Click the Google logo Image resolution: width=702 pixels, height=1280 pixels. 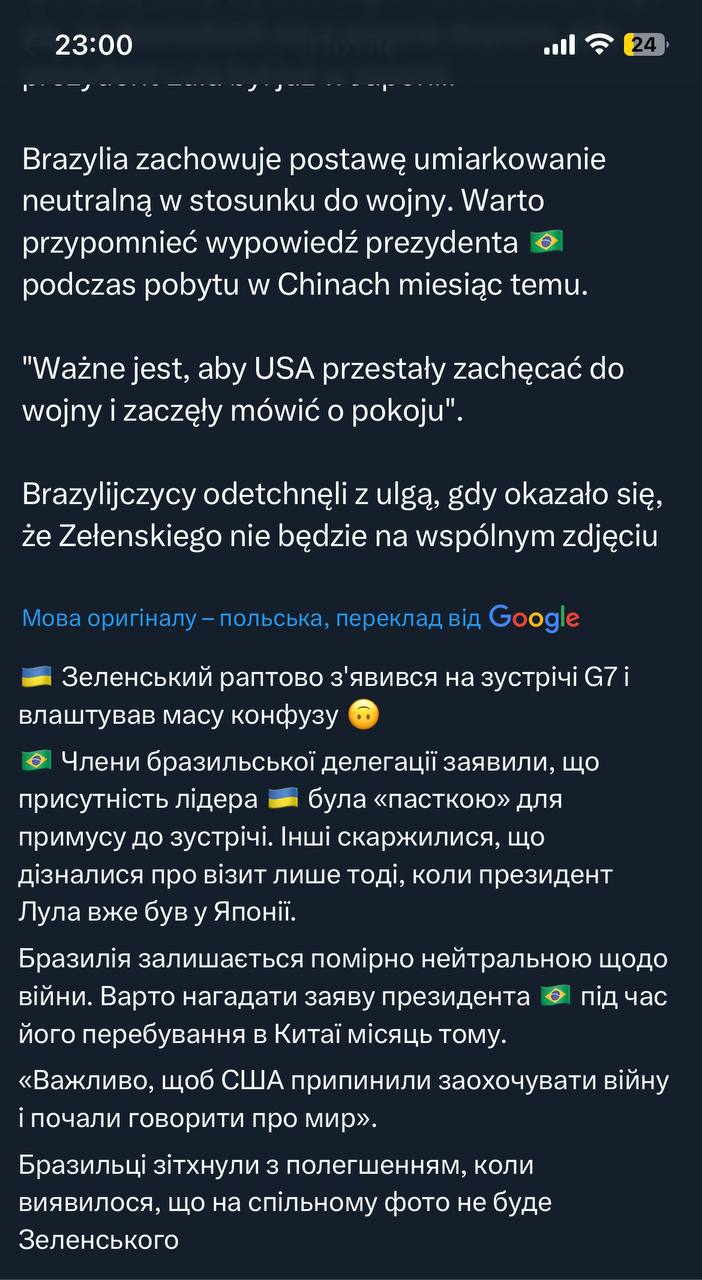(534, 618)
